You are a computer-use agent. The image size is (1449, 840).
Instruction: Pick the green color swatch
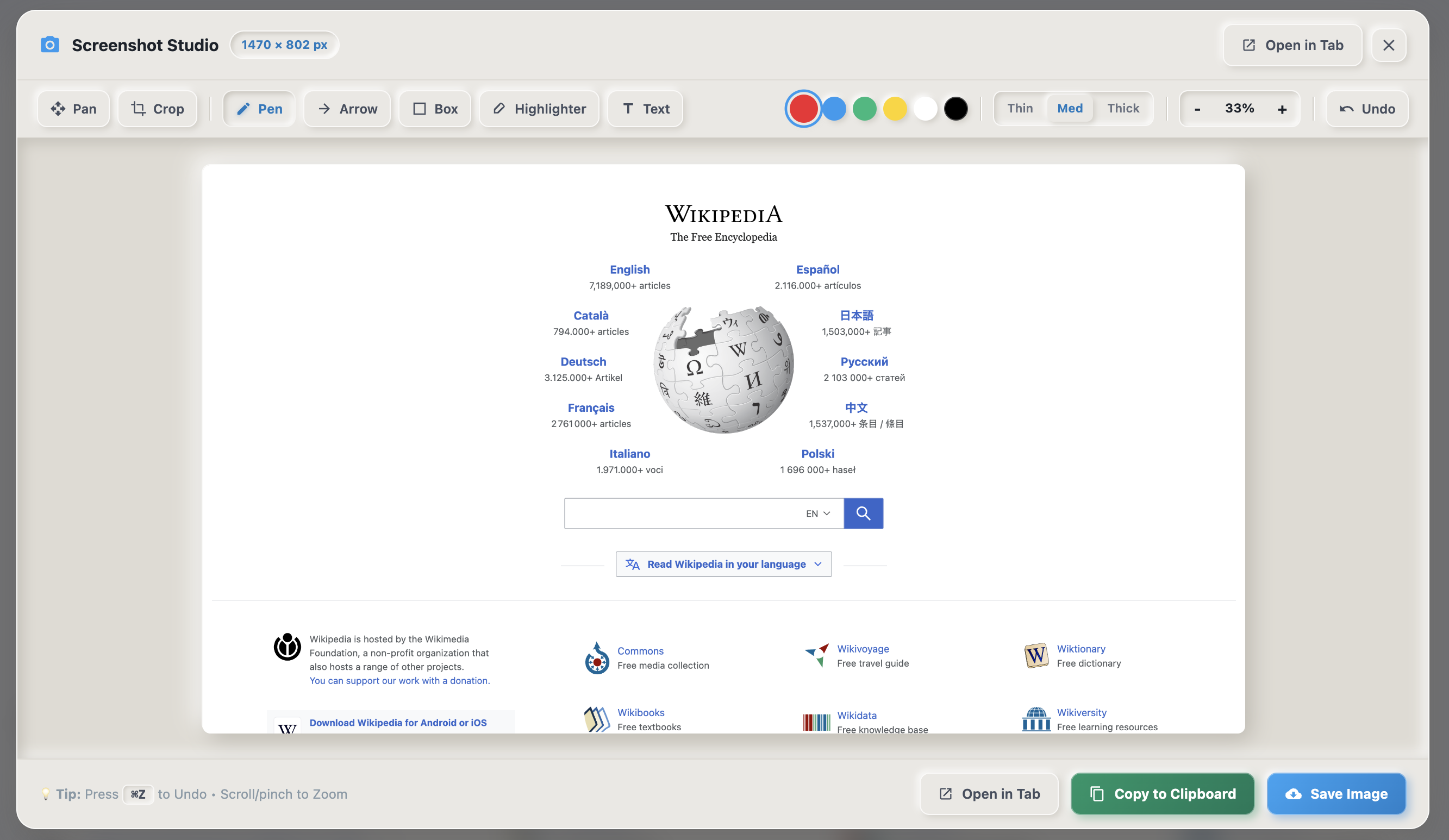(864, 109)
